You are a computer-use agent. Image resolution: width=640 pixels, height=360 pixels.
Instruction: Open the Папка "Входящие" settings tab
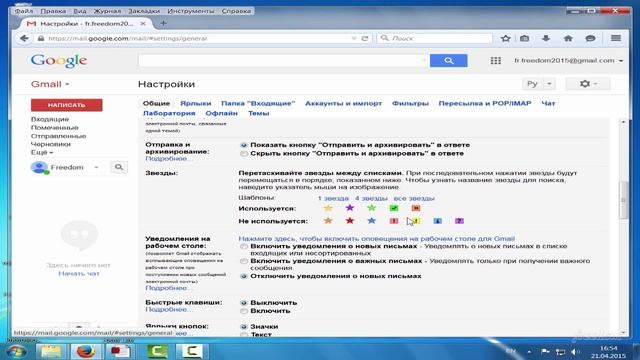pos(258,104)
